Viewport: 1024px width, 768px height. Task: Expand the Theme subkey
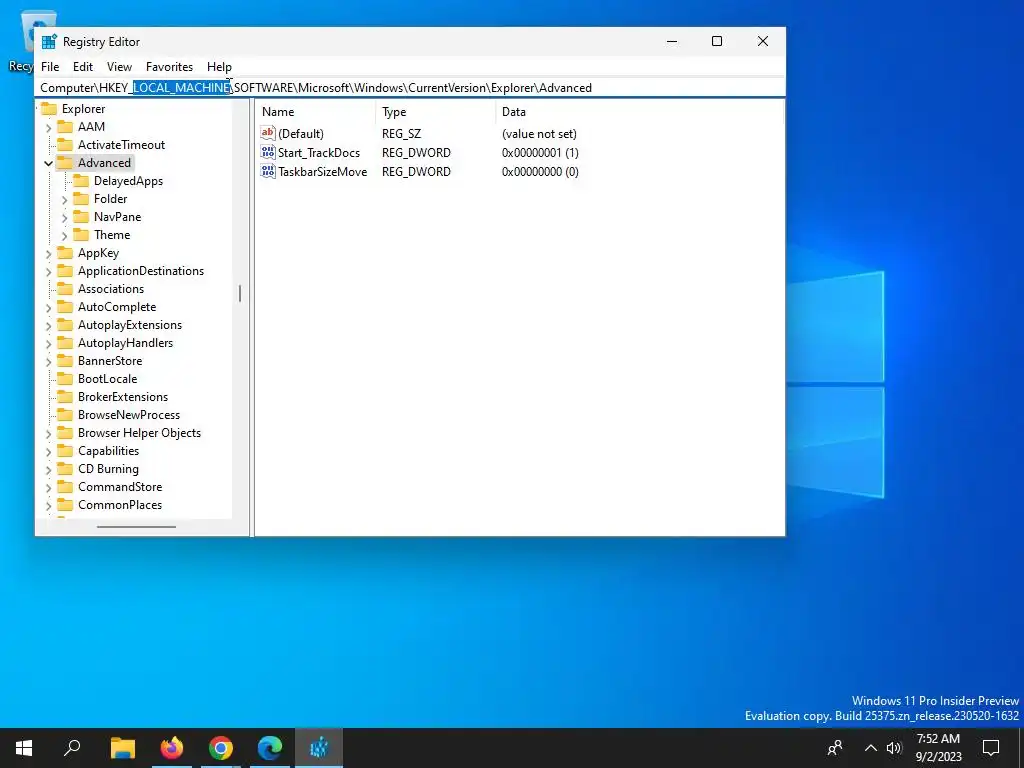click(x=64, y=236)
